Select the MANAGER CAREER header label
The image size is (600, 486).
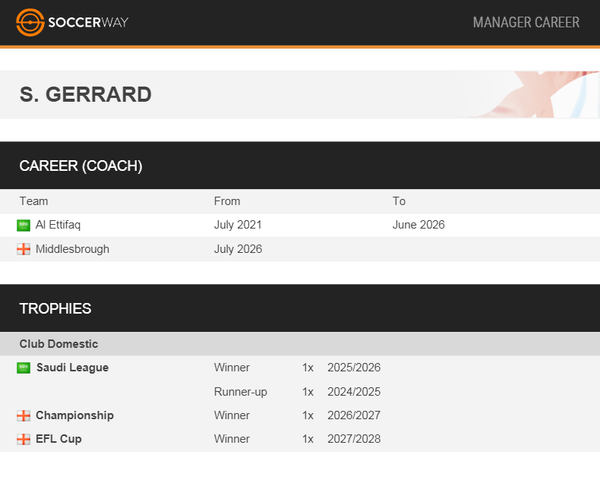click(x=526, y=22)
